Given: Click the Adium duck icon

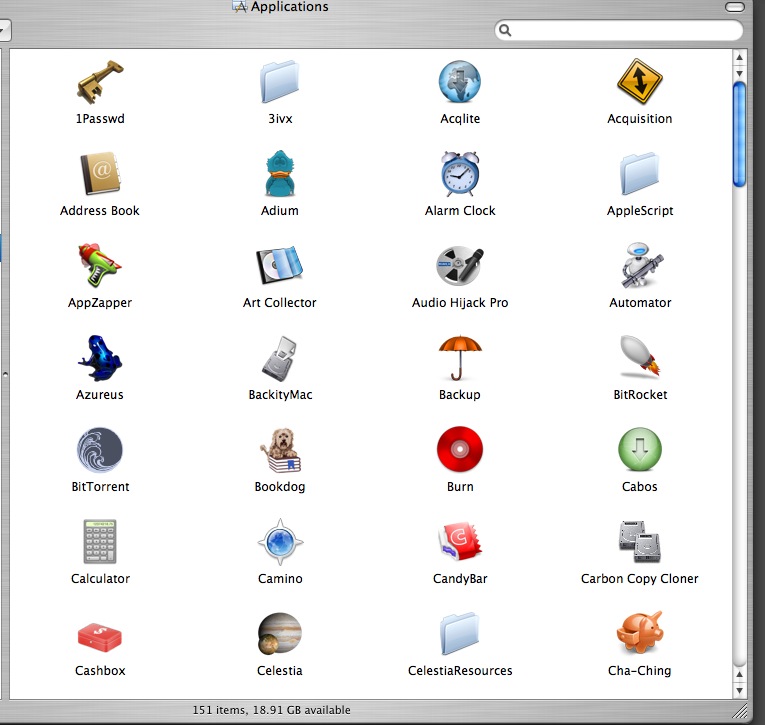Looking at the screenshot, I should (280, 173).
